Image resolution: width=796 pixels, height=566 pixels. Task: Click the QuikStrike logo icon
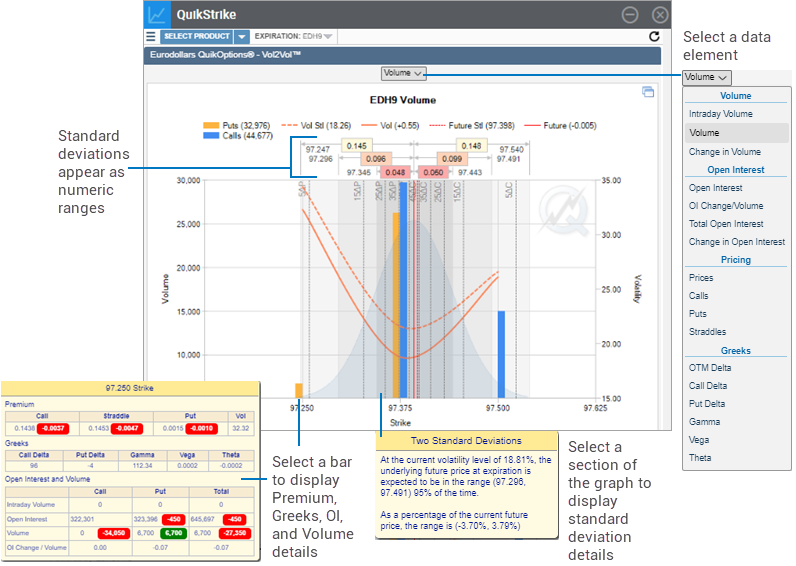tap(157, 15)
